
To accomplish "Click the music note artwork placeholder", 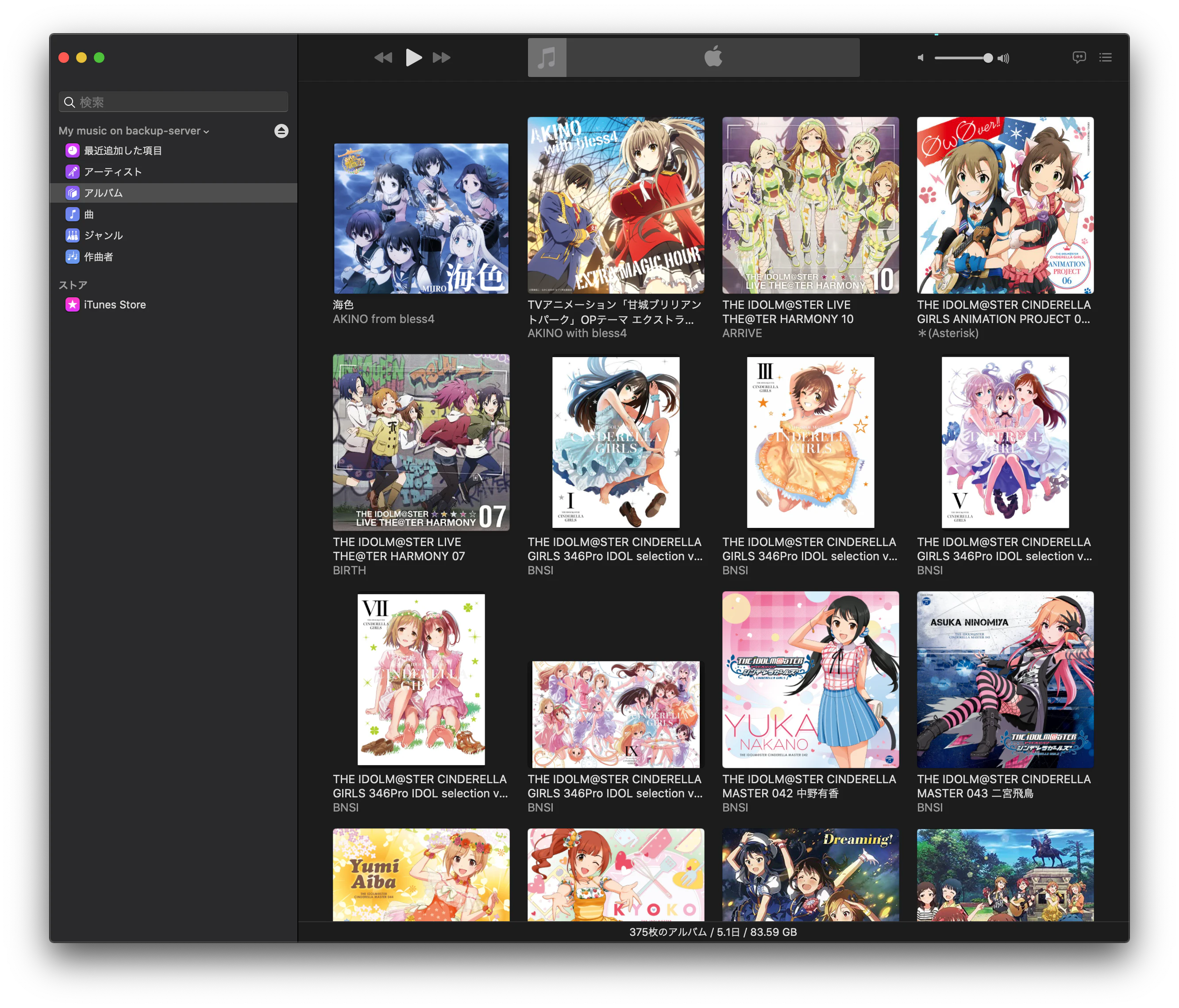I will [x=547, y=58].
